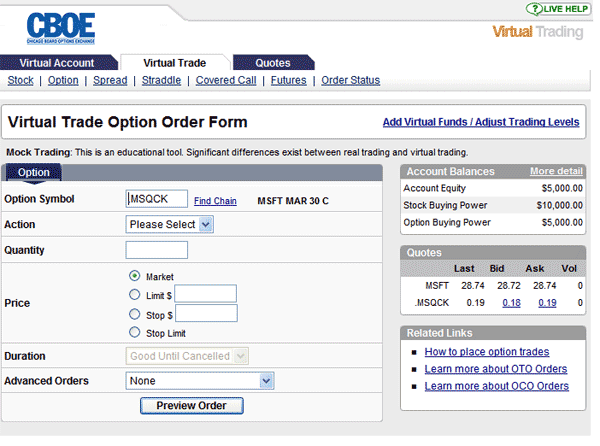The image size is (600, 446).
Task: Click the Preview Order button
Action: [191, 406]
